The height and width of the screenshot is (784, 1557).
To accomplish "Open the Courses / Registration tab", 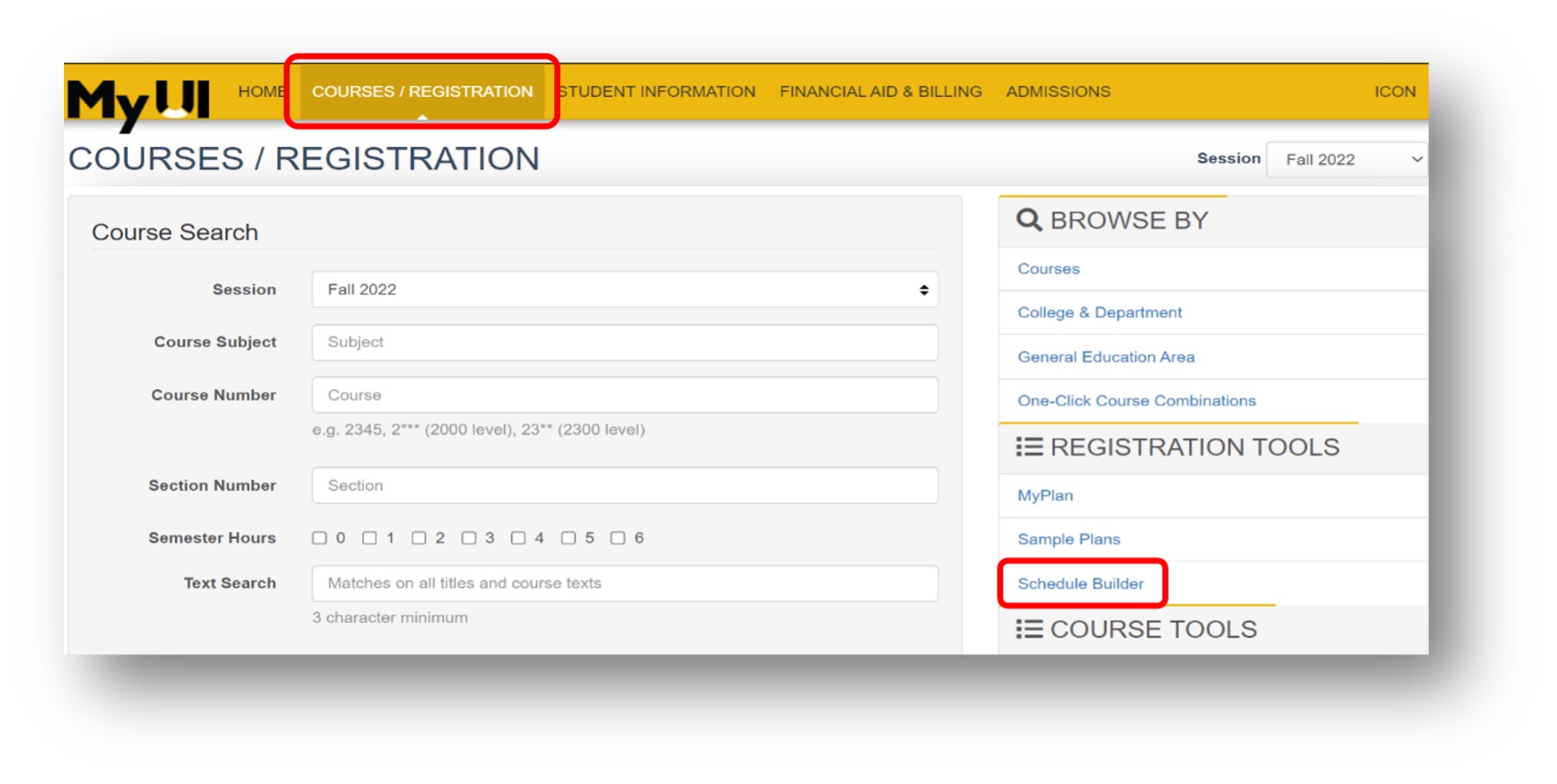I will tap(422, 92).
